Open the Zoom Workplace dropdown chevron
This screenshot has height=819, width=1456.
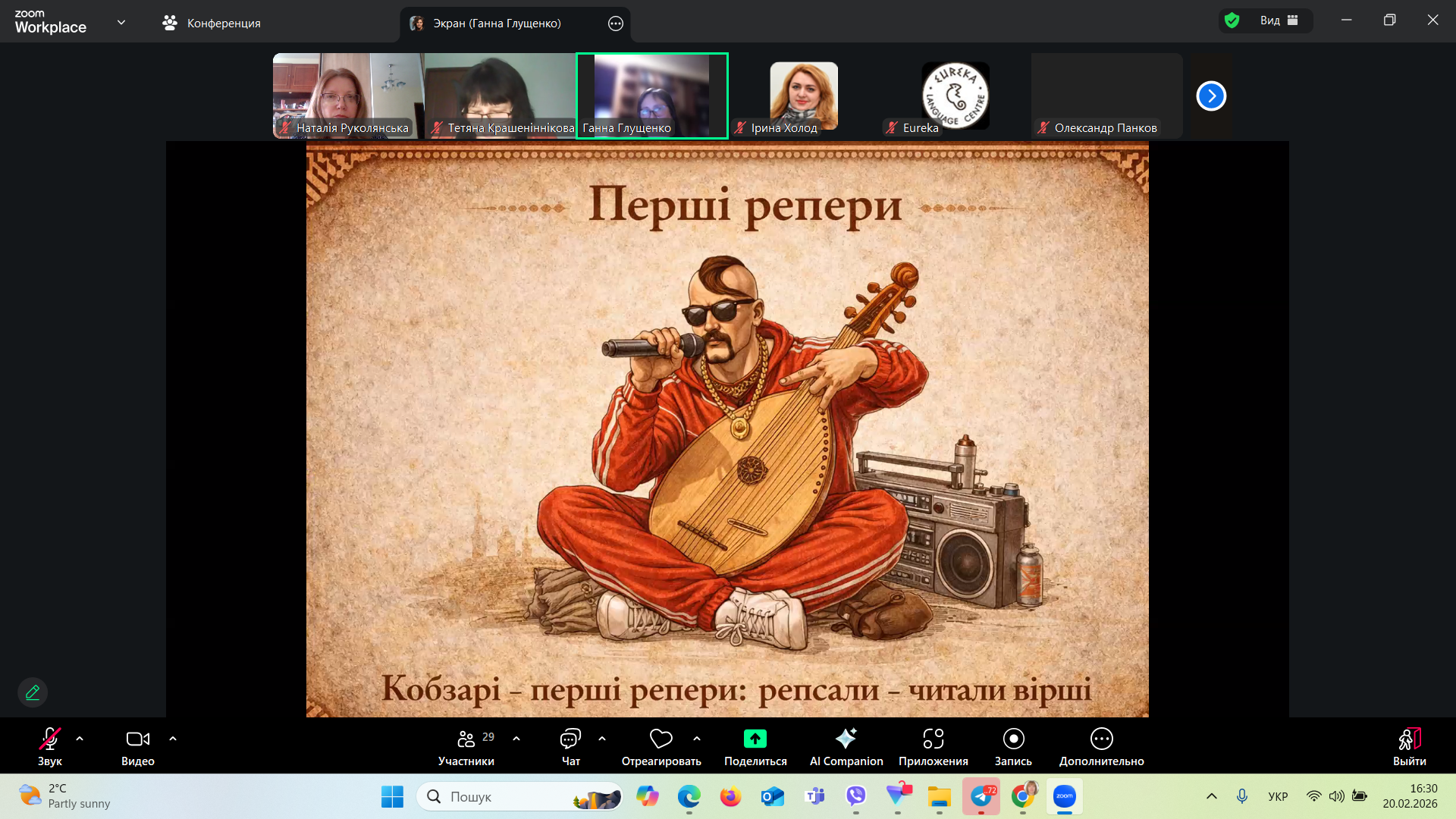[121, 23]
